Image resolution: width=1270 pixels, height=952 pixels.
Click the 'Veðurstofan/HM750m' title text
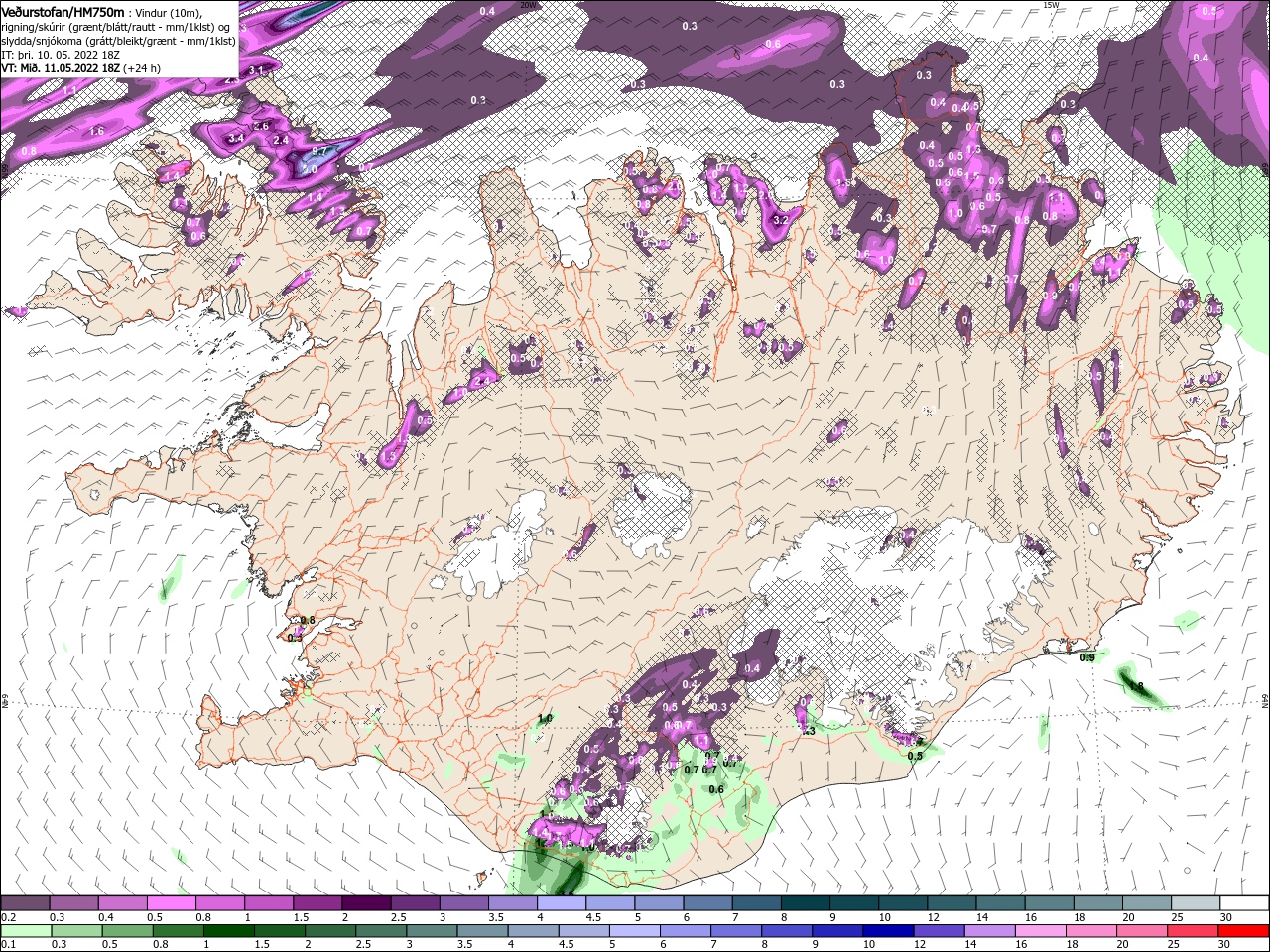click(63, 11)
